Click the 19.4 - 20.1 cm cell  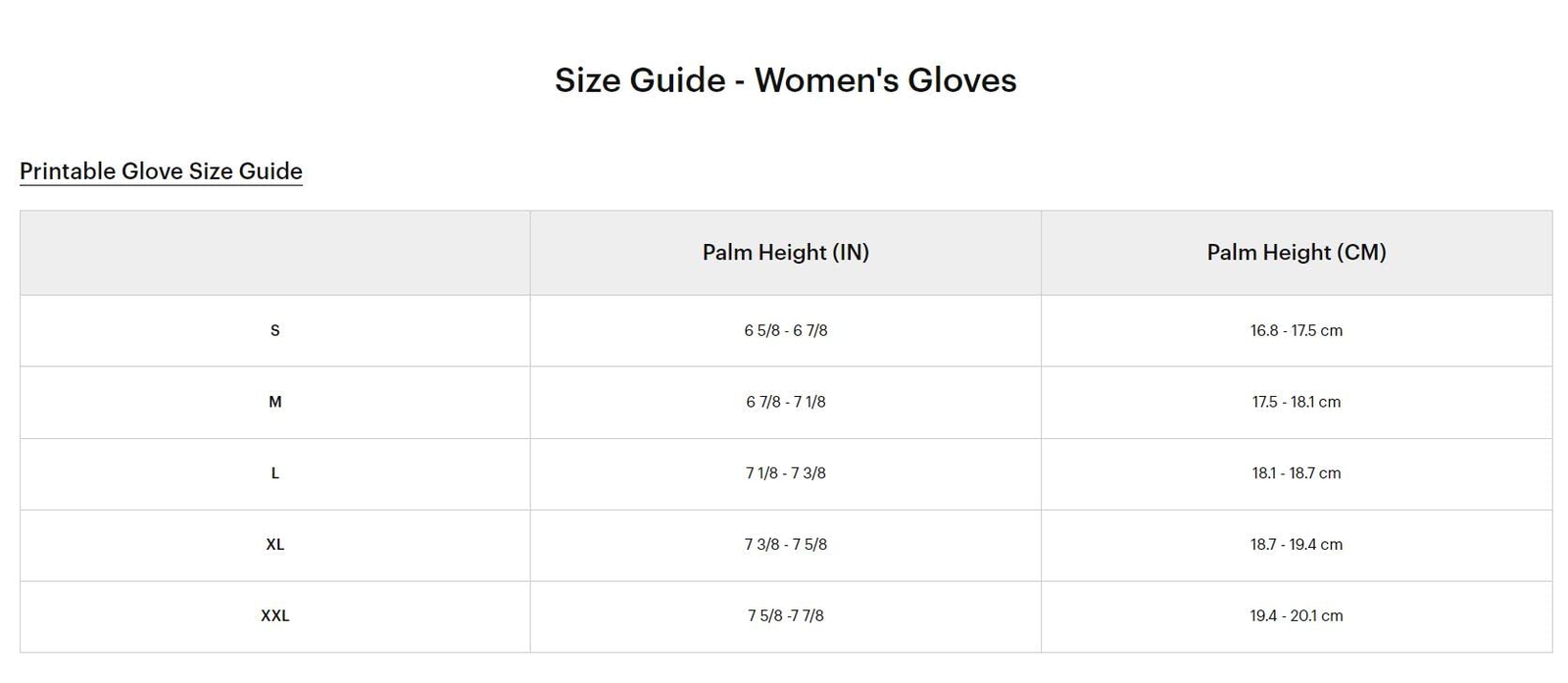coord(1296,616)
